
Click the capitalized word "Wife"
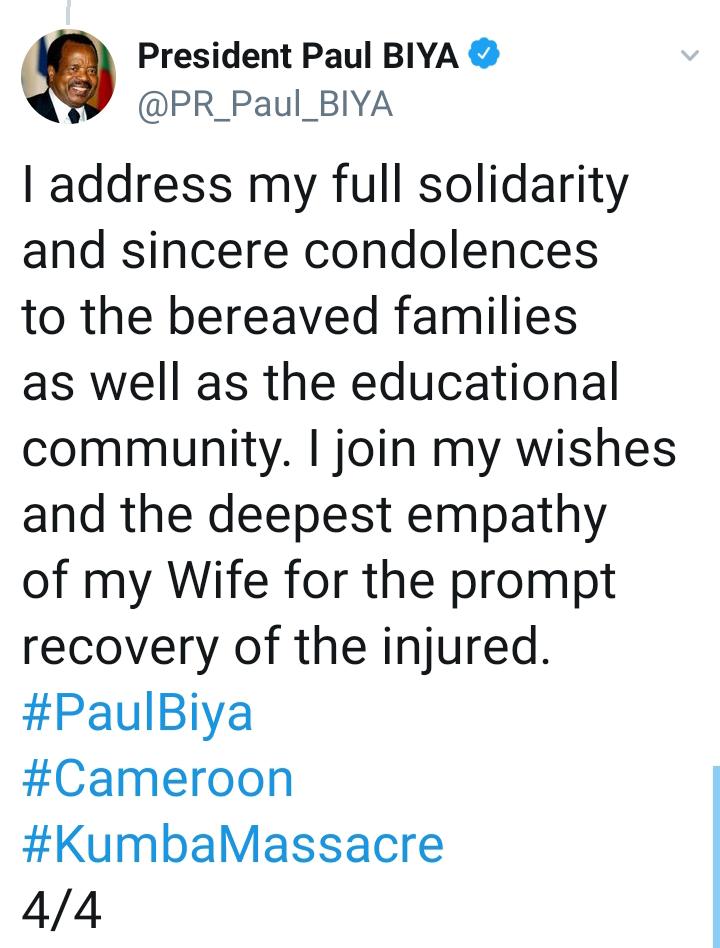(x=218, y=580)
